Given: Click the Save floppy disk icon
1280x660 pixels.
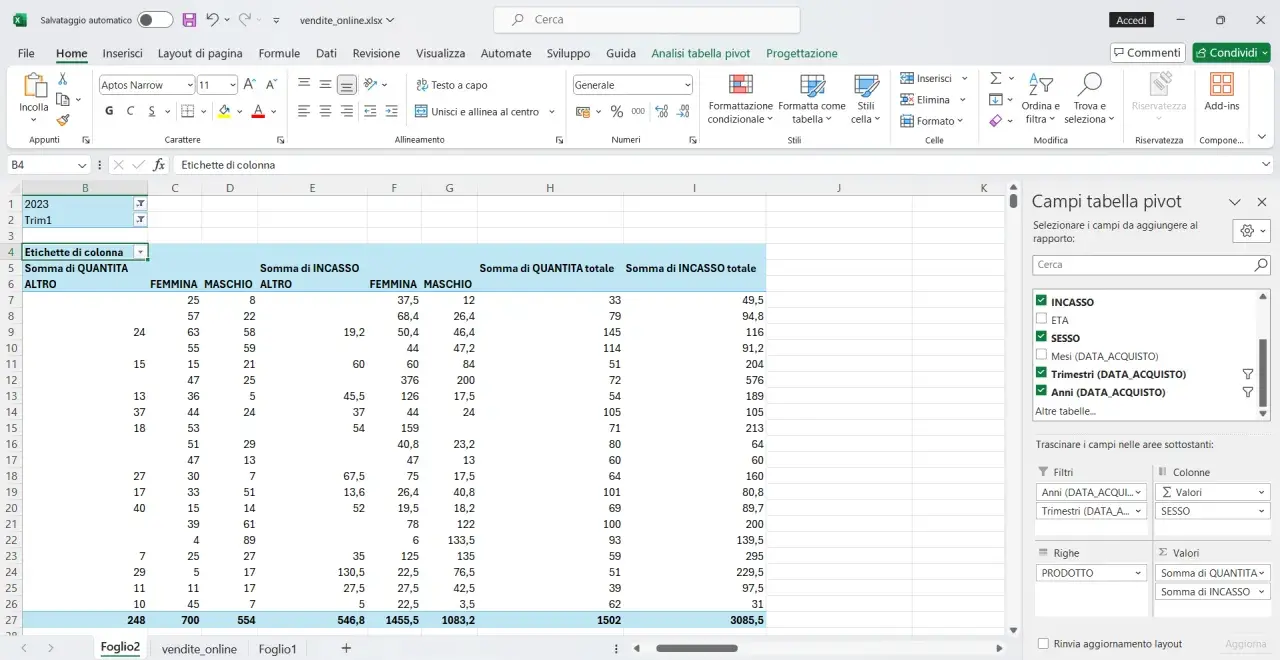Looking at the screenshot, I should [x=190, y=20].
